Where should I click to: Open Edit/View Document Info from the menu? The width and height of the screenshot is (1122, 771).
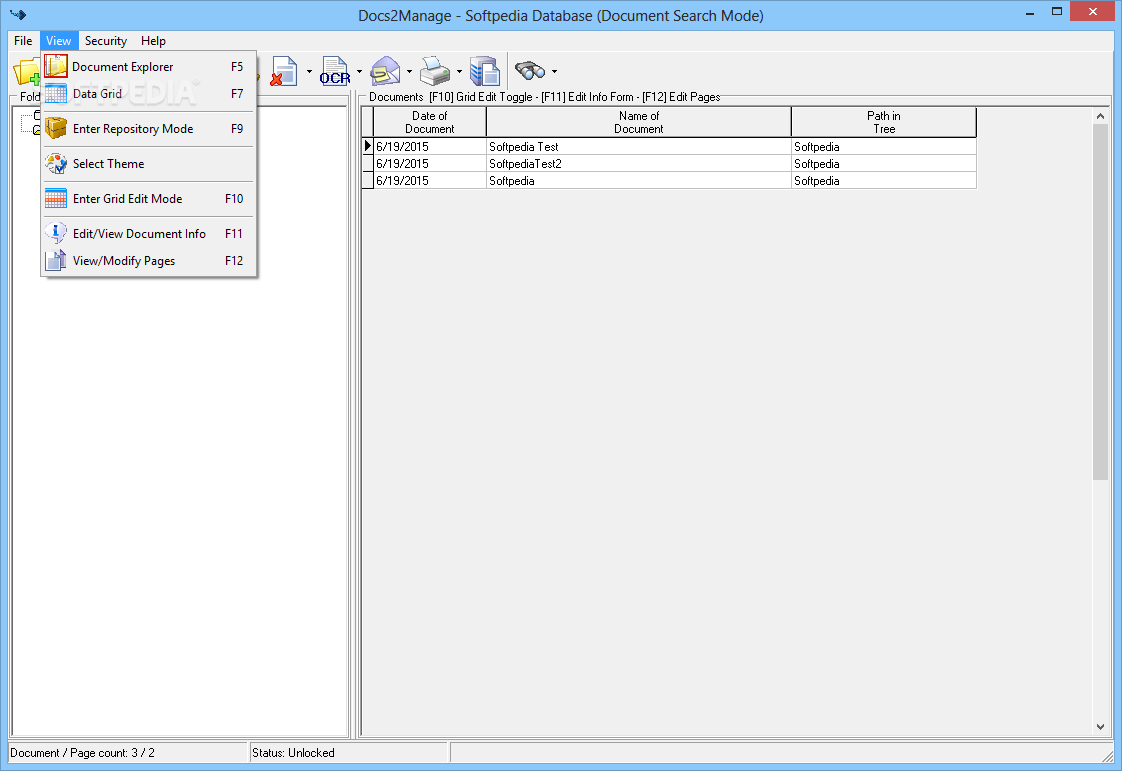pyautogui.click(x=148, y=234)
